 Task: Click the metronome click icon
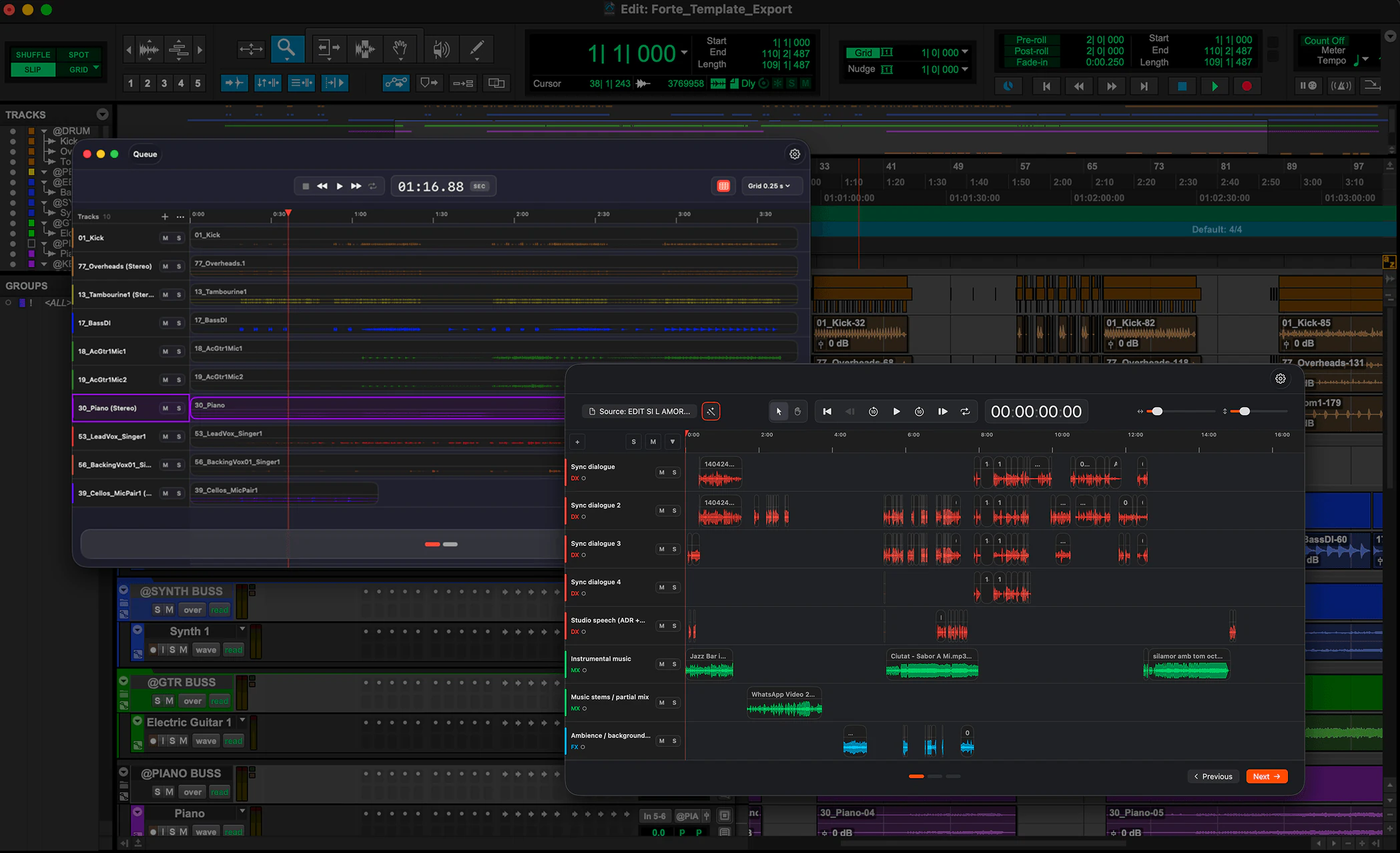(x=1341, y=85)
